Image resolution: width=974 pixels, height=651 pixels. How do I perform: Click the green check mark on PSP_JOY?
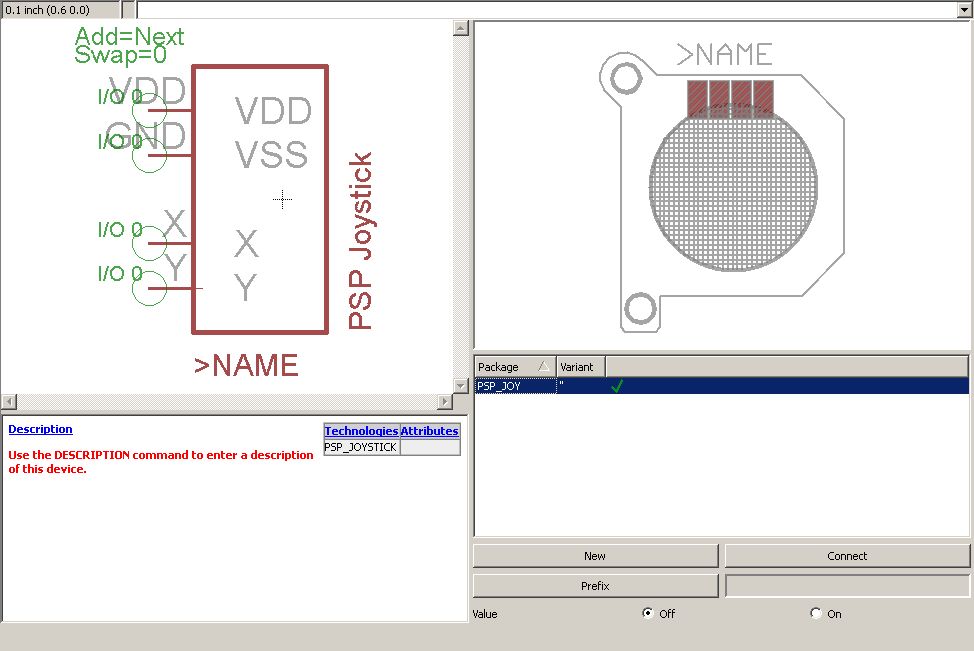click(x=617, y=386)
